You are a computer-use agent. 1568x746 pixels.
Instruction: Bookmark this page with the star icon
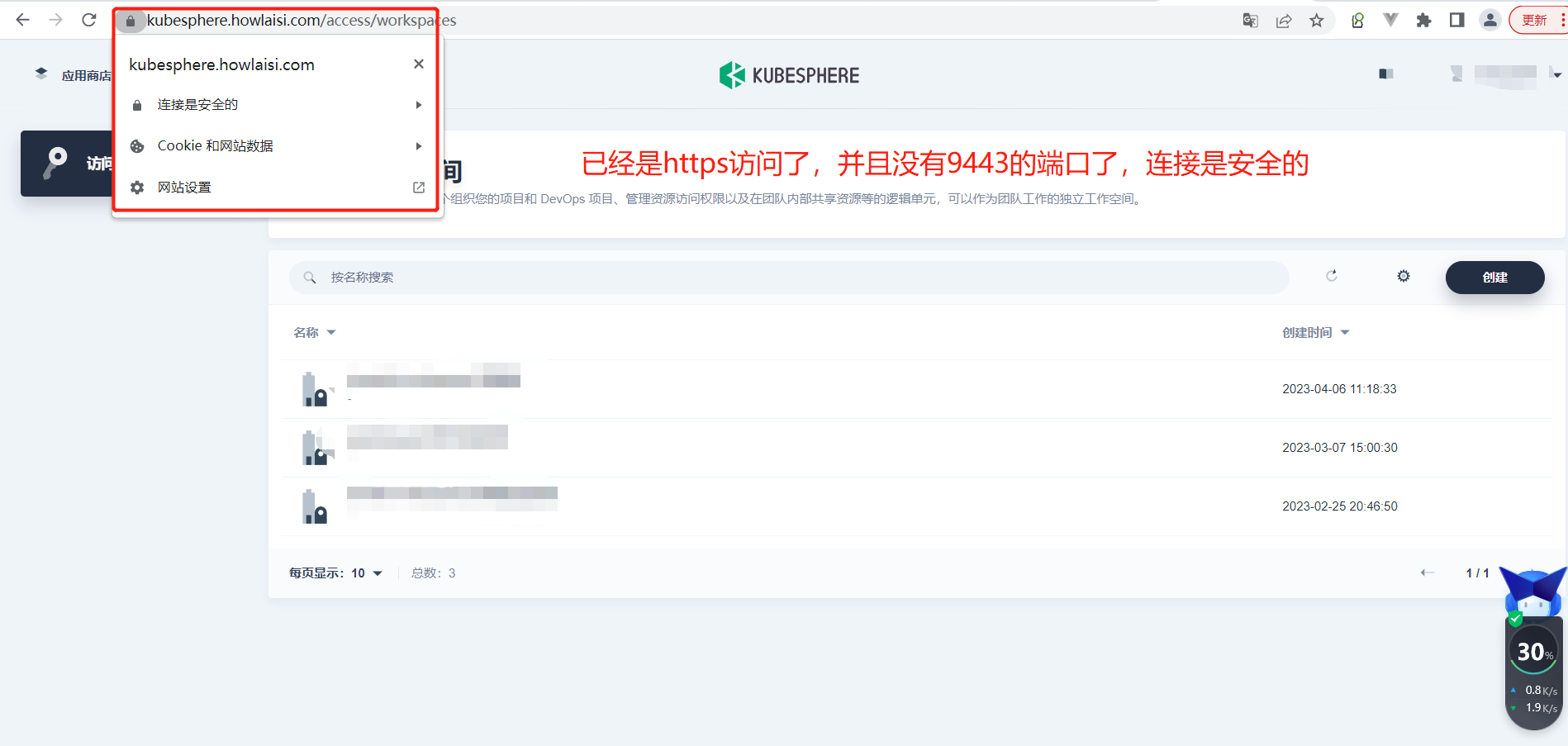pyautogui.click(x=1317, y=21)
